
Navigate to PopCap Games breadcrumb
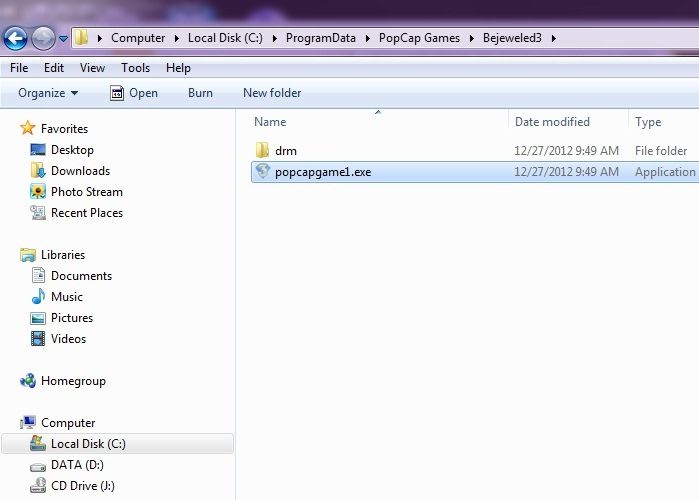419,38
